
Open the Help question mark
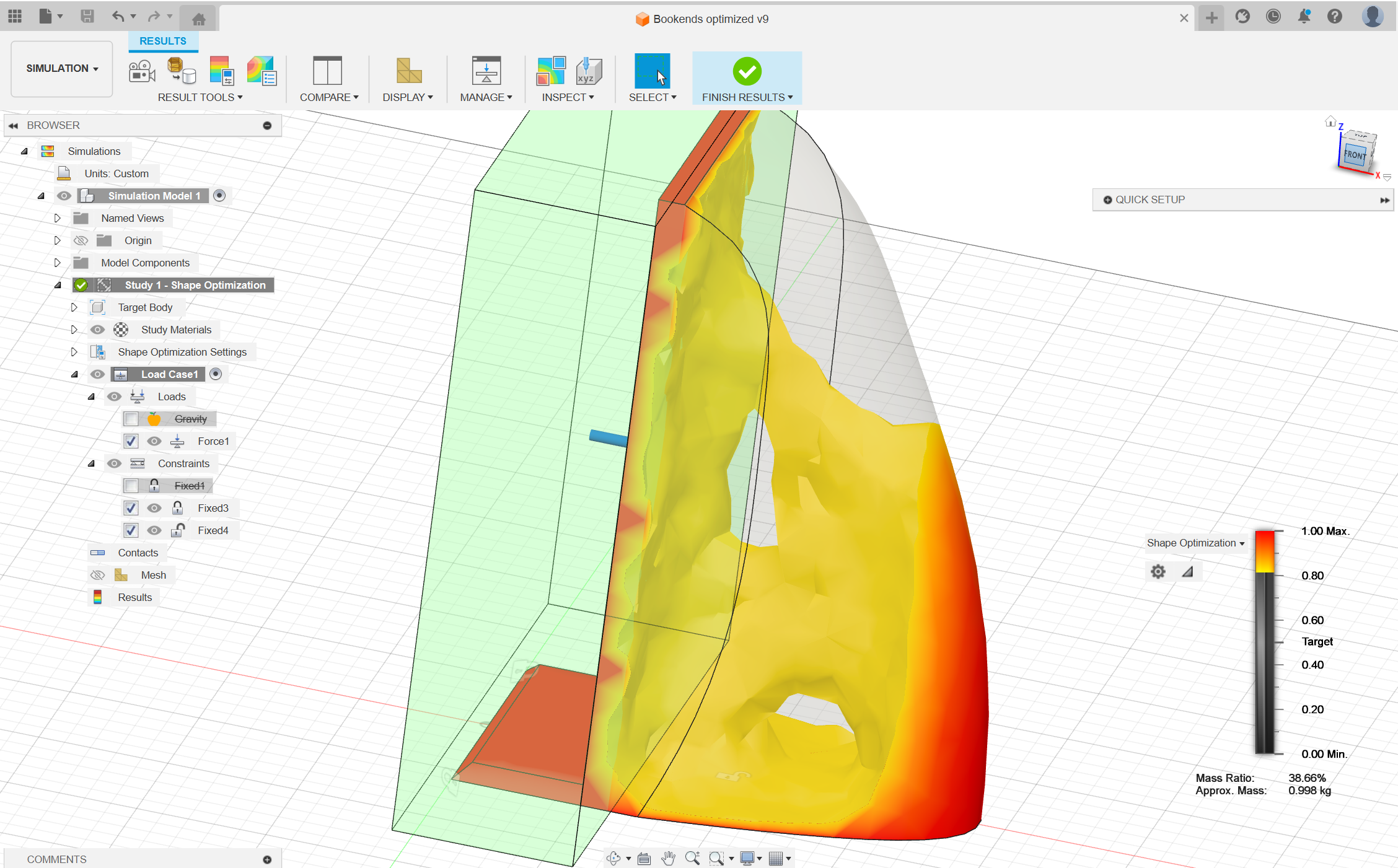click(1335, 17)
